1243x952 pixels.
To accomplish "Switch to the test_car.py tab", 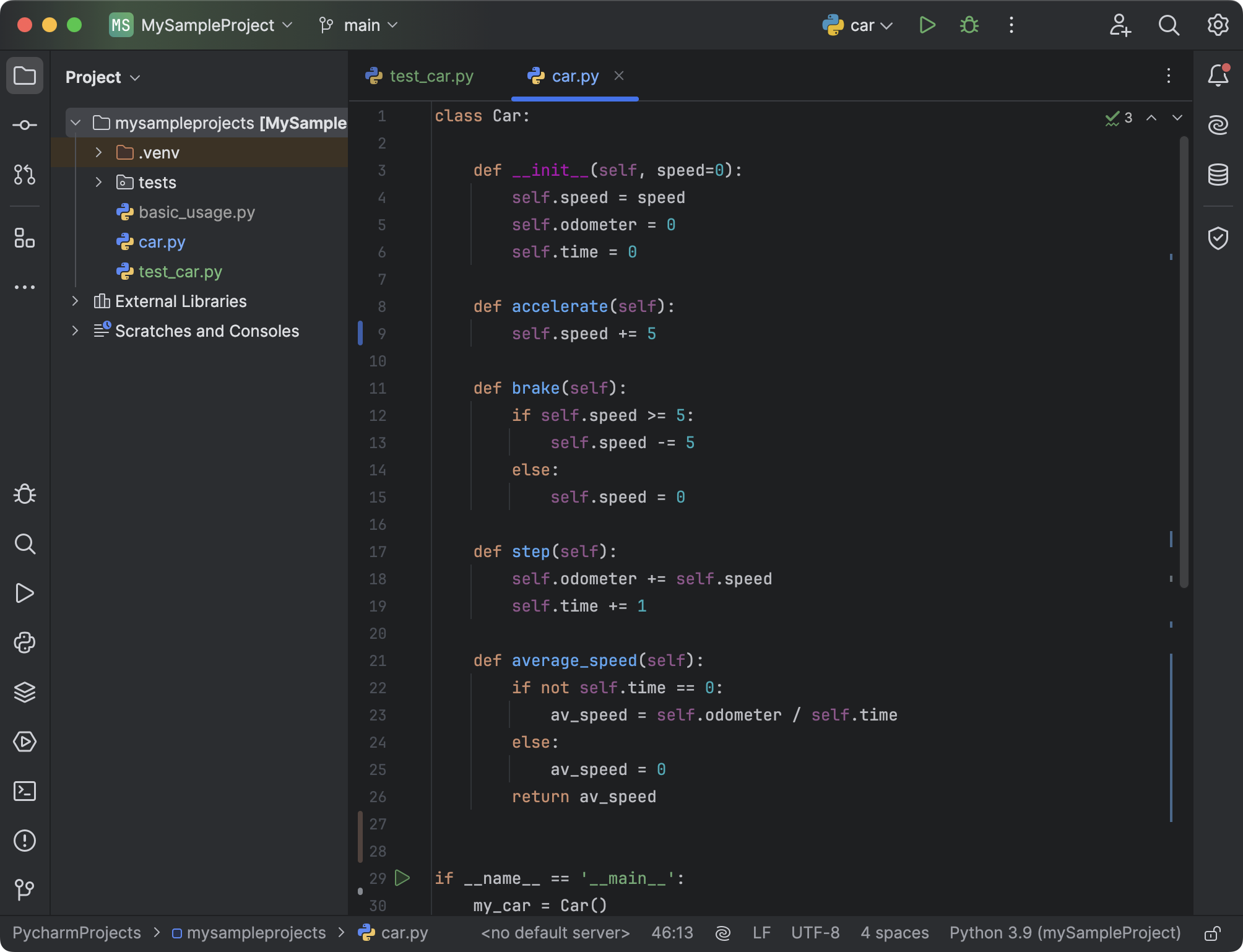I will point(431,76).
